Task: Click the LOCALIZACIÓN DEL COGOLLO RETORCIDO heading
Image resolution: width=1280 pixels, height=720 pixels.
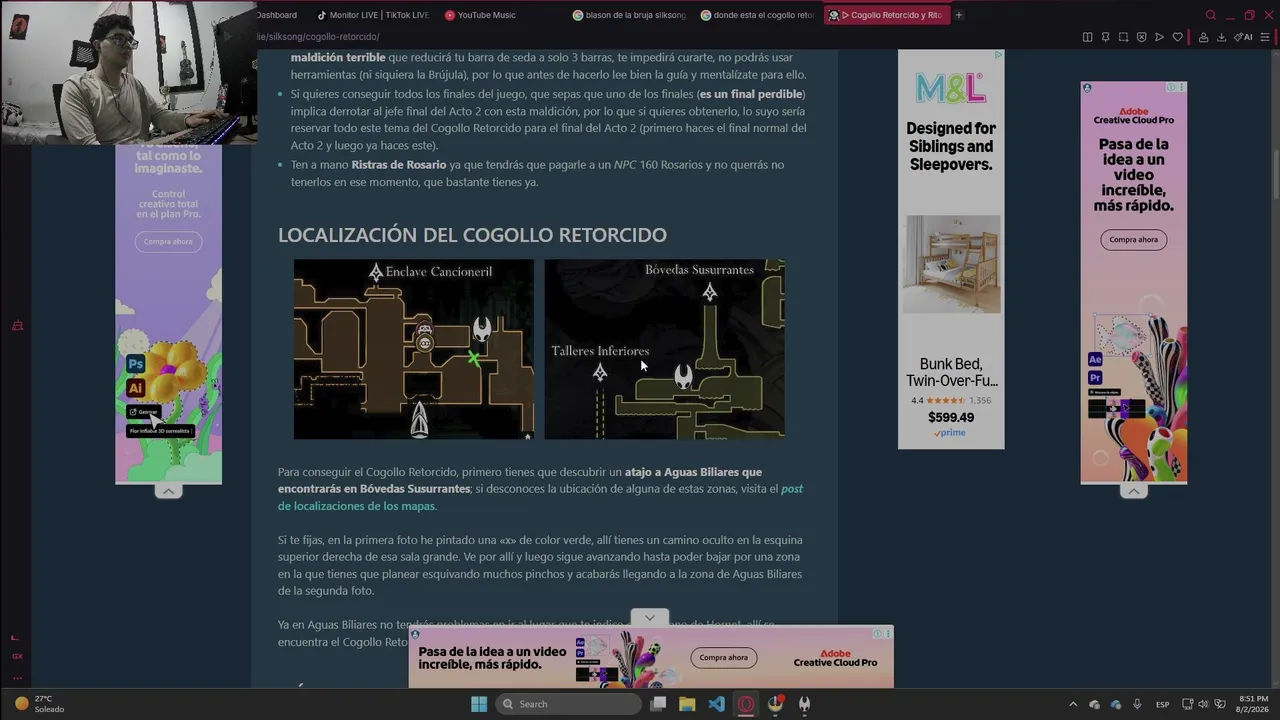Action: [472, 235]
